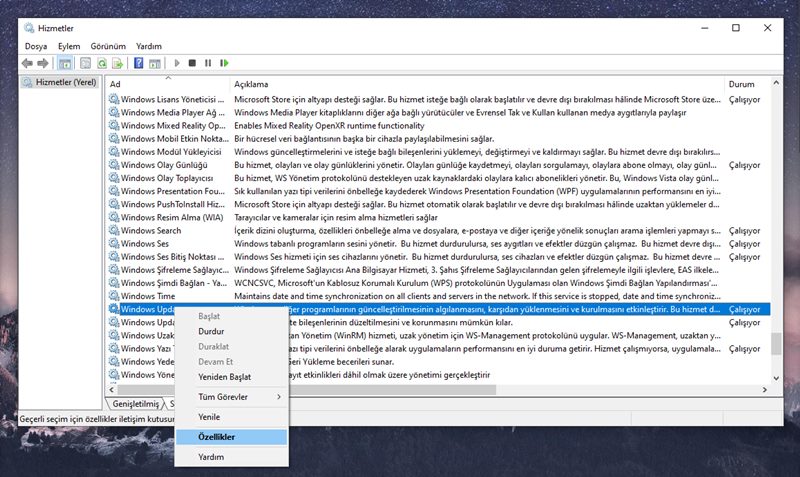Open the Görünüm menu
The image size is (800, 477).
coord(108,46)
